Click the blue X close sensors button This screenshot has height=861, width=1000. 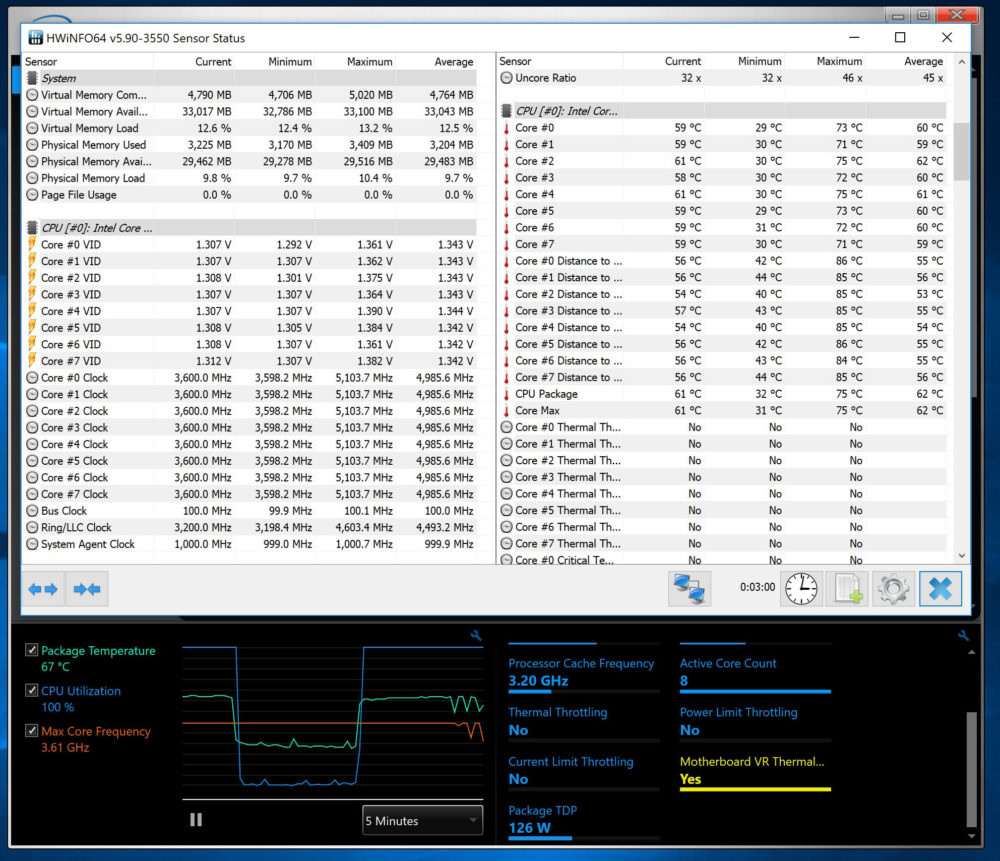click(x=940, y=588)
